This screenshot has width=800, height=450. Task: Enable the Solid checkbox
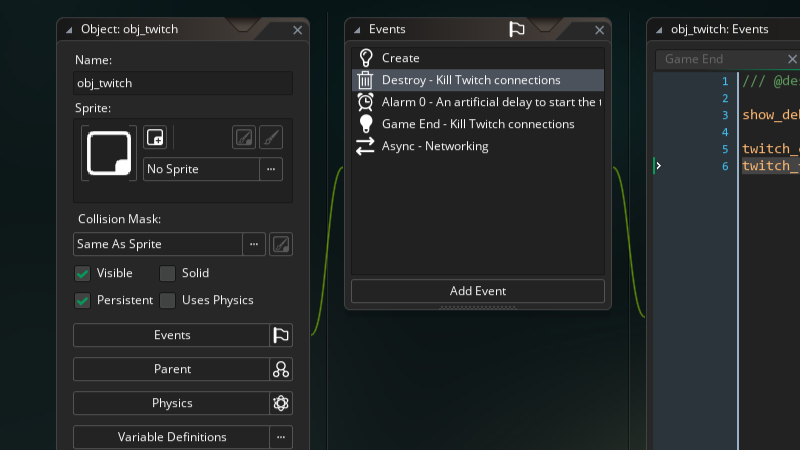167,273
